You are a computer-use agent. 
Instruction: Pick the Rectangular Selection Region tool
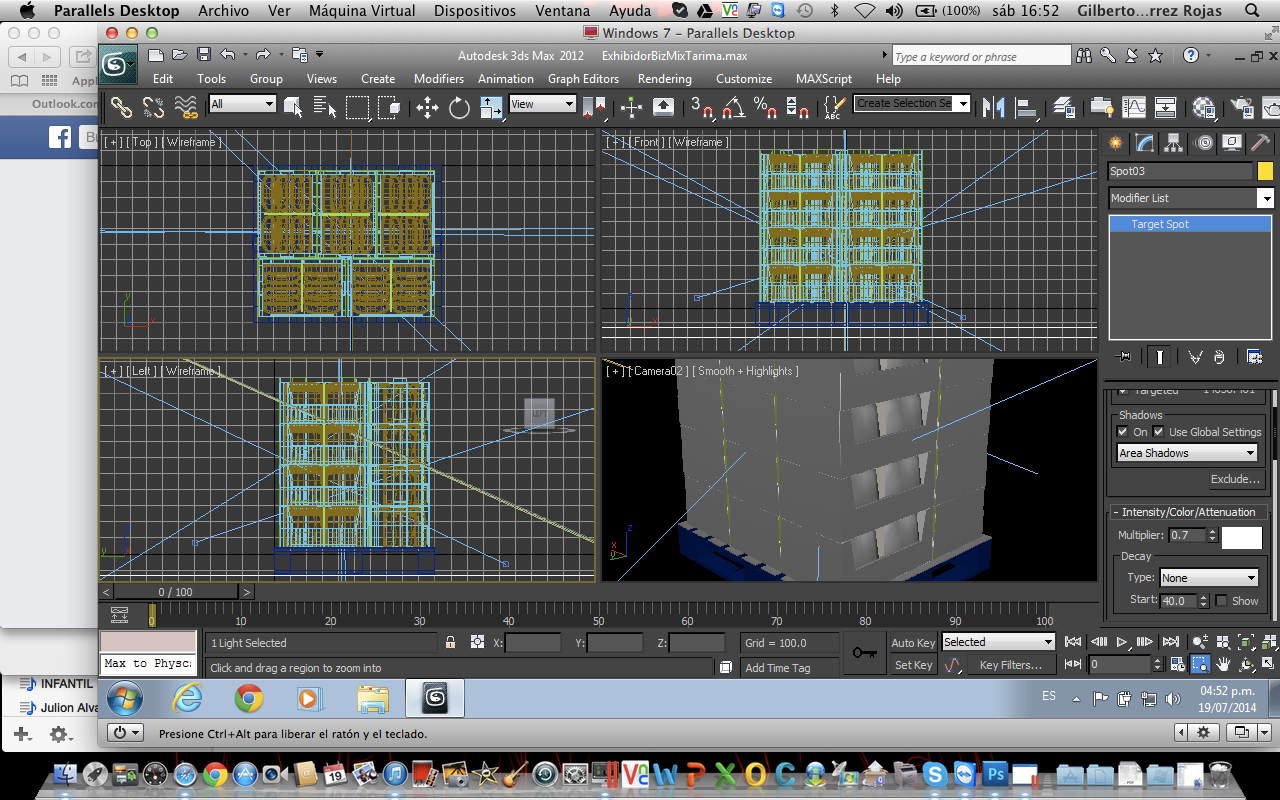(x=357, y=106)
